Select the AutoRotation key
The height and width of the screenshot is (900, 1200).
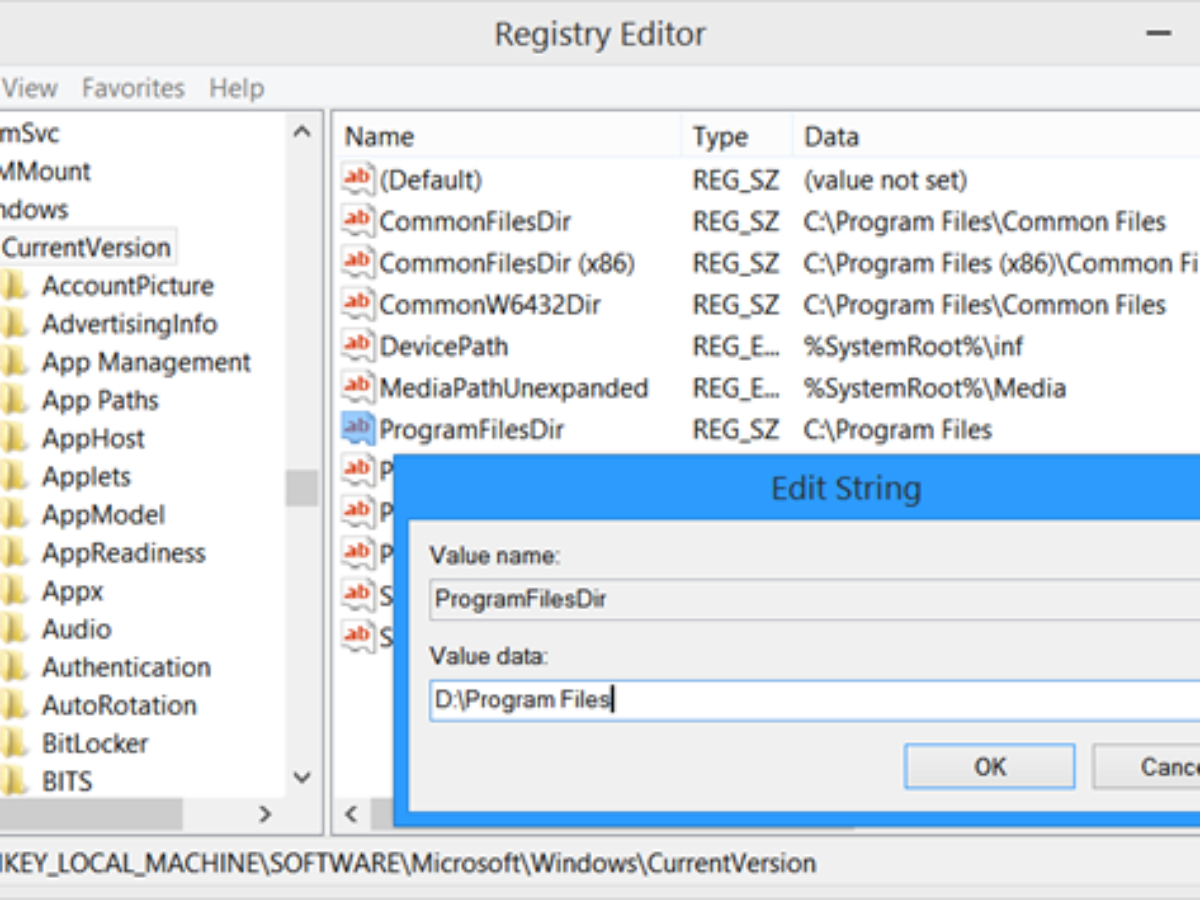click(x=119, y=705)
